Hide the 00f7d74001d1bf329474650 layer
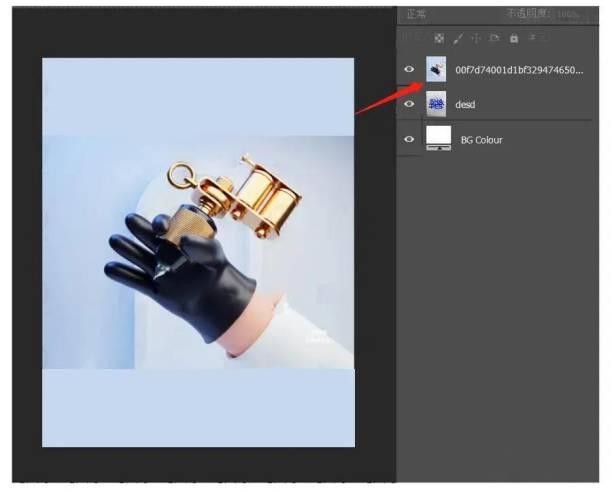This screenshot has height=492, width=612. point(408,69)
